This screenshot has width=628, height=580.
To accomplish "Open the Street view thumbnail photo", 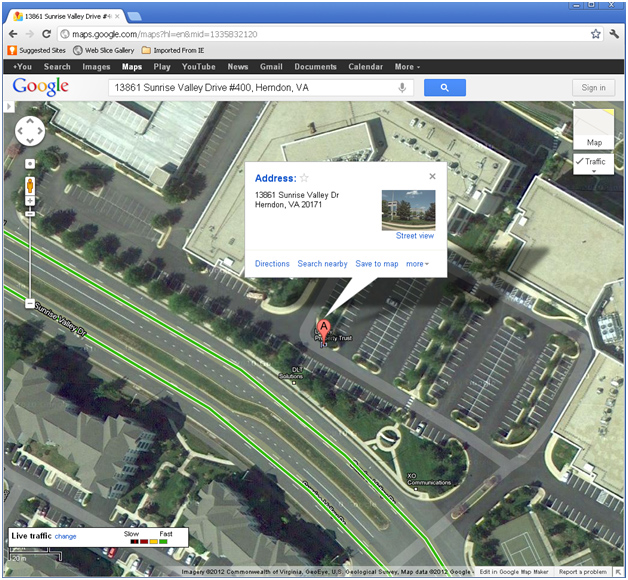I will coord(409,210).
